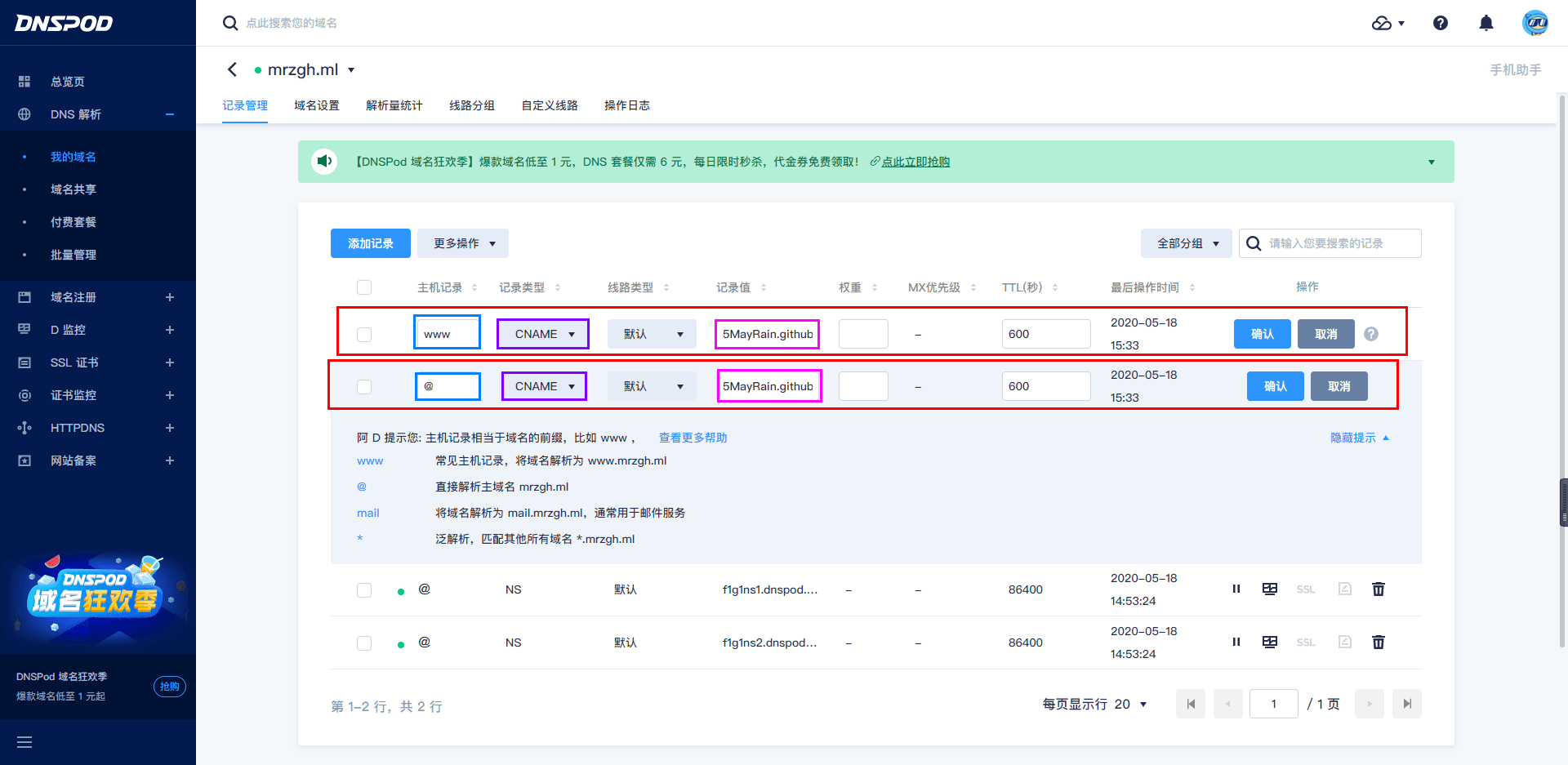Open record type CNAME dropdown for www row

tap(543, 334)
